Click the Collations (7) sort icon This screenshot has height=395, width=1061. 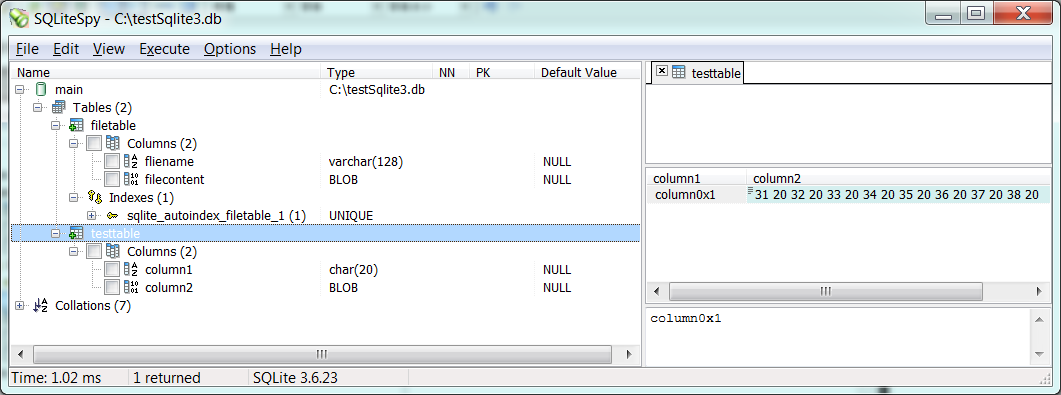[41, 306]
